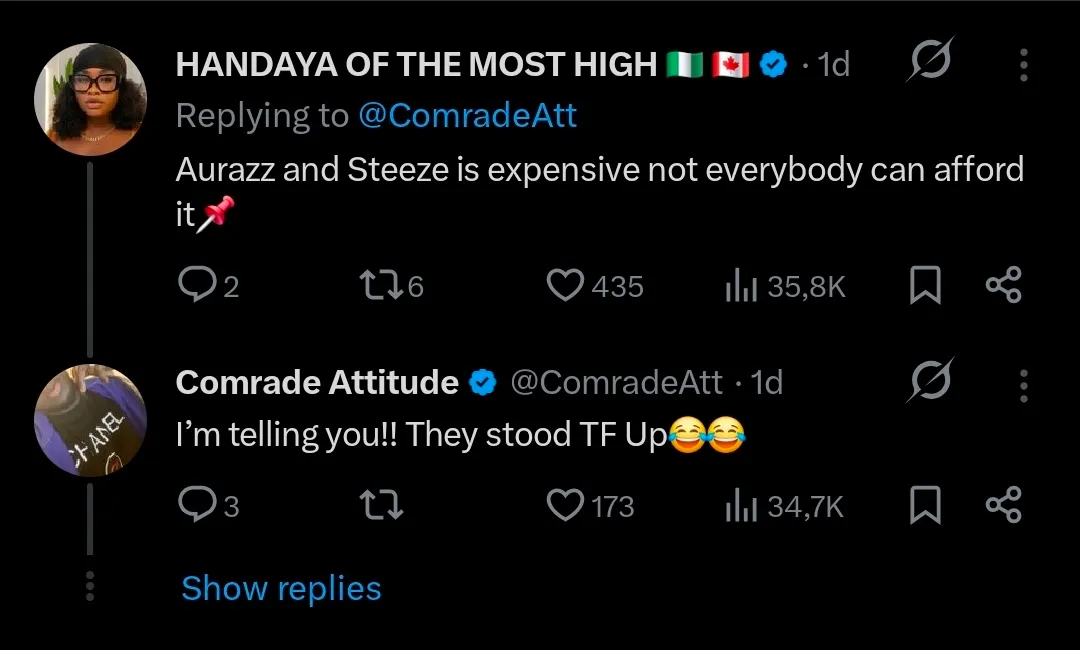The width and height of the screenshot is (1080, 650).
Task: Open Grok icon on HANDAYA's tweet
Action: click(x=930, y=64)
